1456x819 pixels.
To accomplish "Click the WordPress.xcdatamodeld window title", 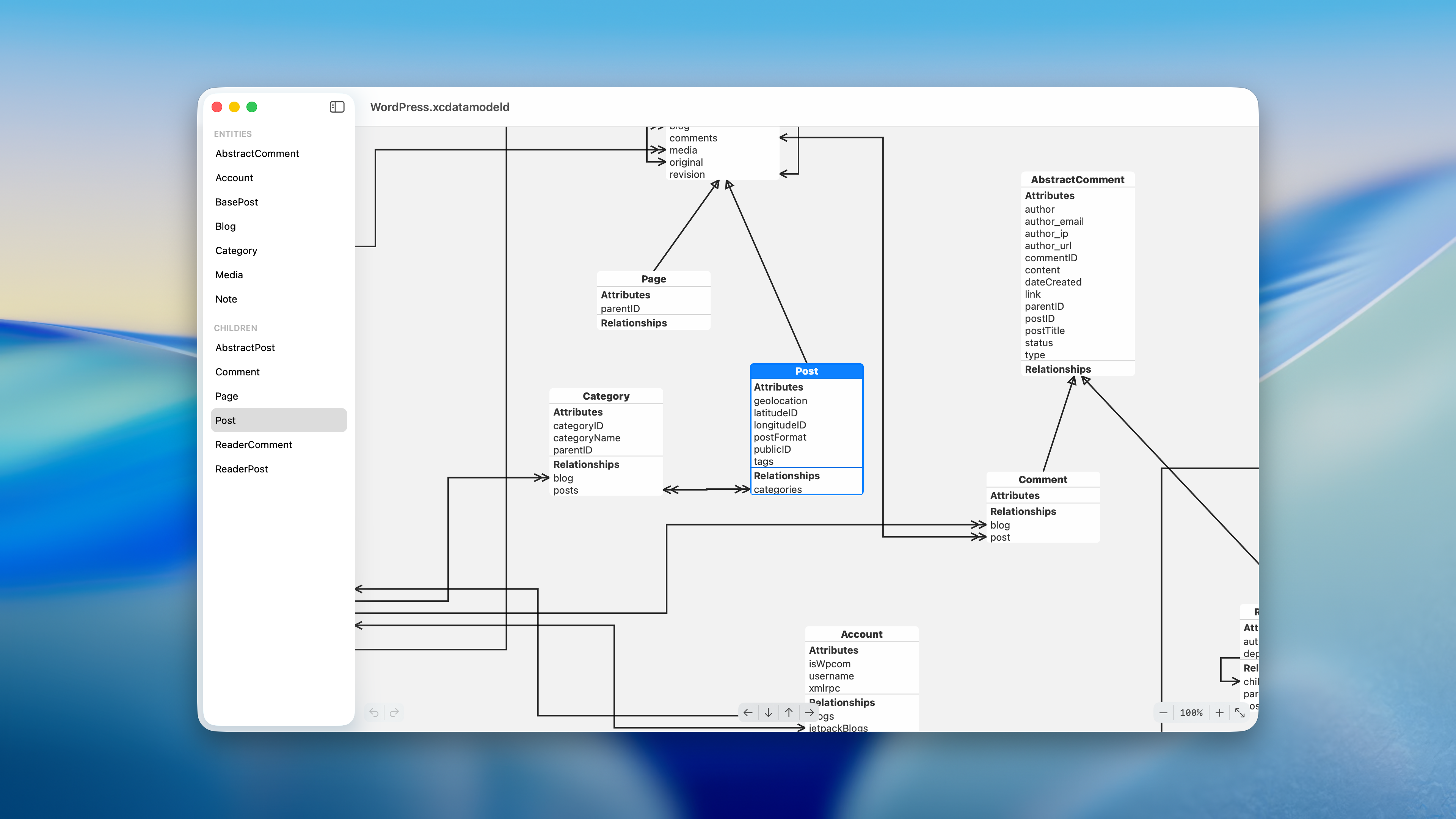I will coord(440,107).
